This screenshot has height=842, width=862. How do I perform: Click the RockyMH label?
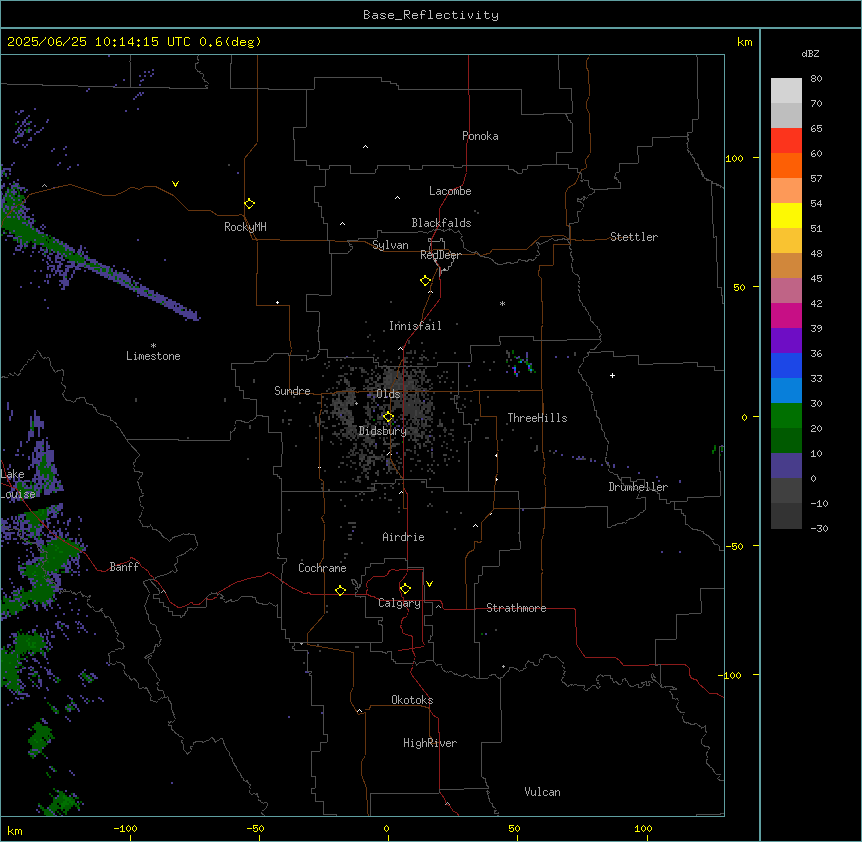tap(245, 227)
